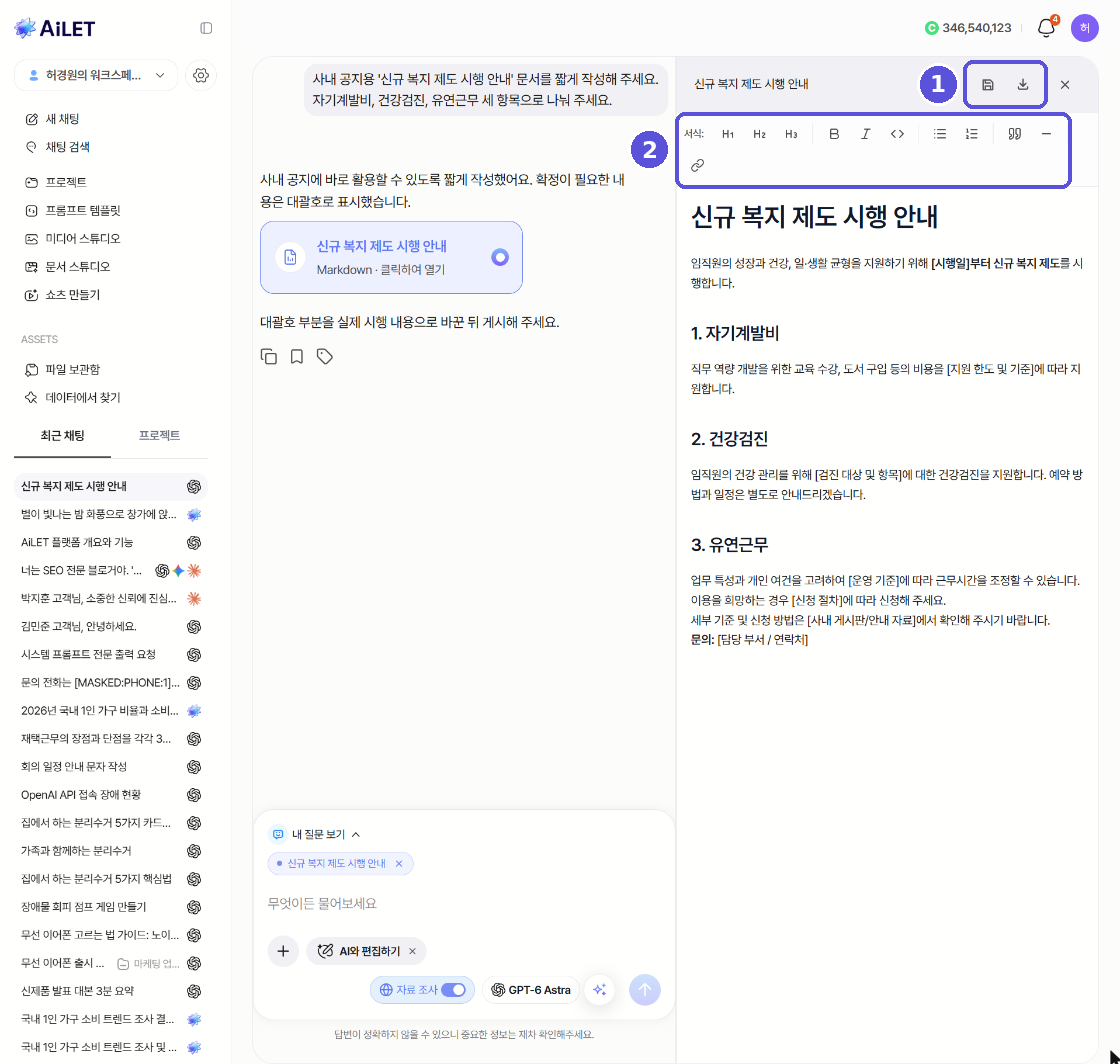Toggle the 자료 조사 switch
This screenshot has width=1120, height=1064.
[x=453, y=990]
